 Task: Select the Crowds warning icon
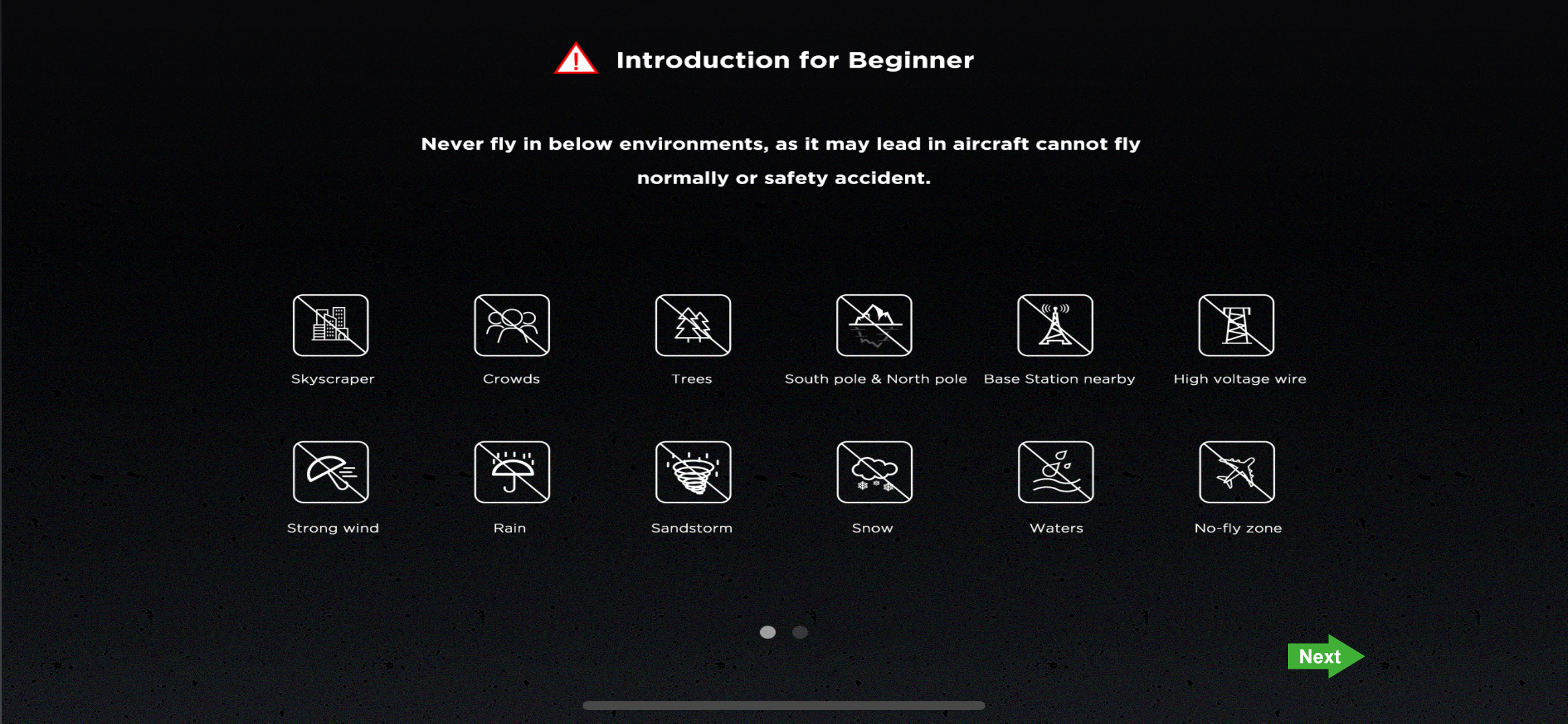(512, 325)
